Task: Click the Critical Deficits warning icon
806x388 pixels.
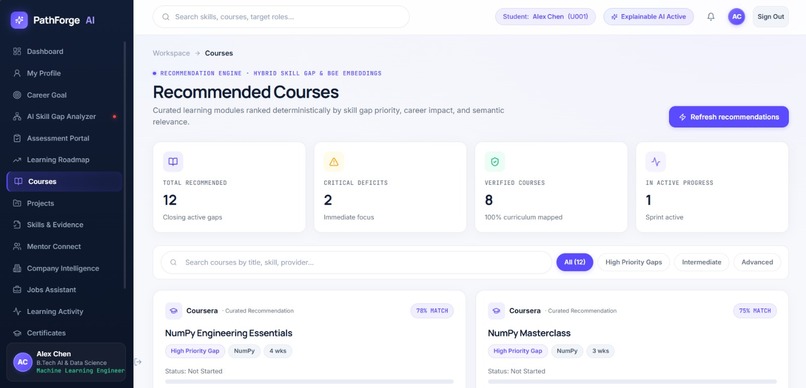Action: [x=334, y=162]
